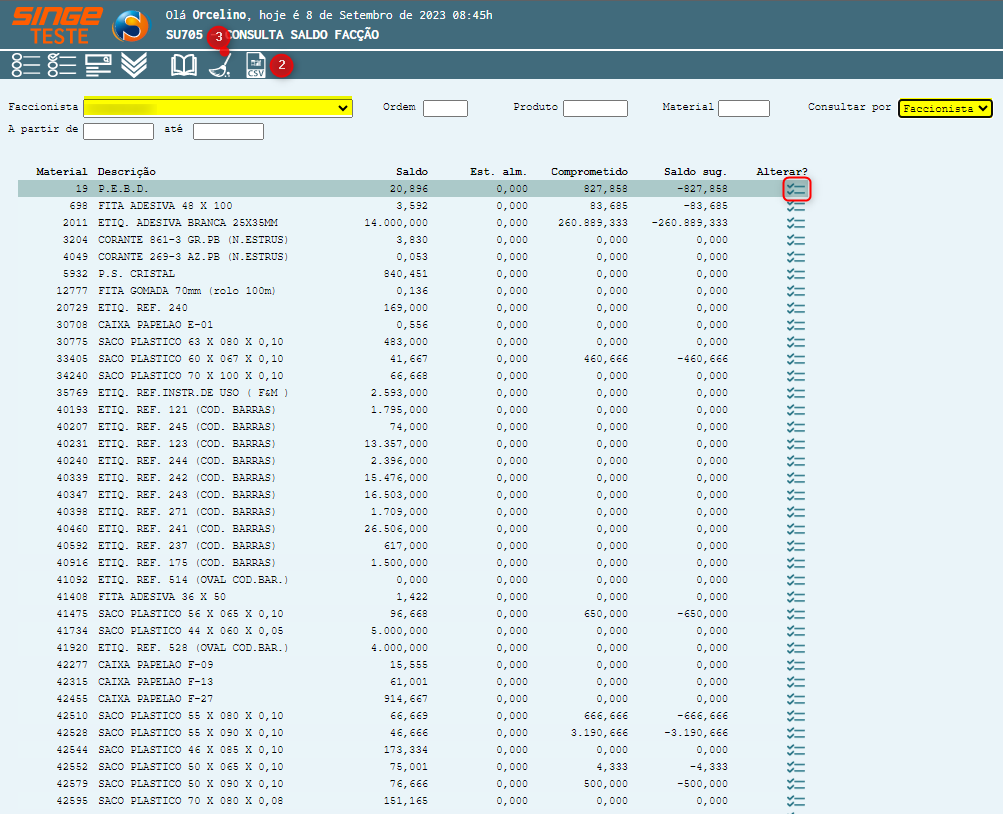This screenshot has width=1003, height=814.
Task: Click material code 40916
Action: 72,563
